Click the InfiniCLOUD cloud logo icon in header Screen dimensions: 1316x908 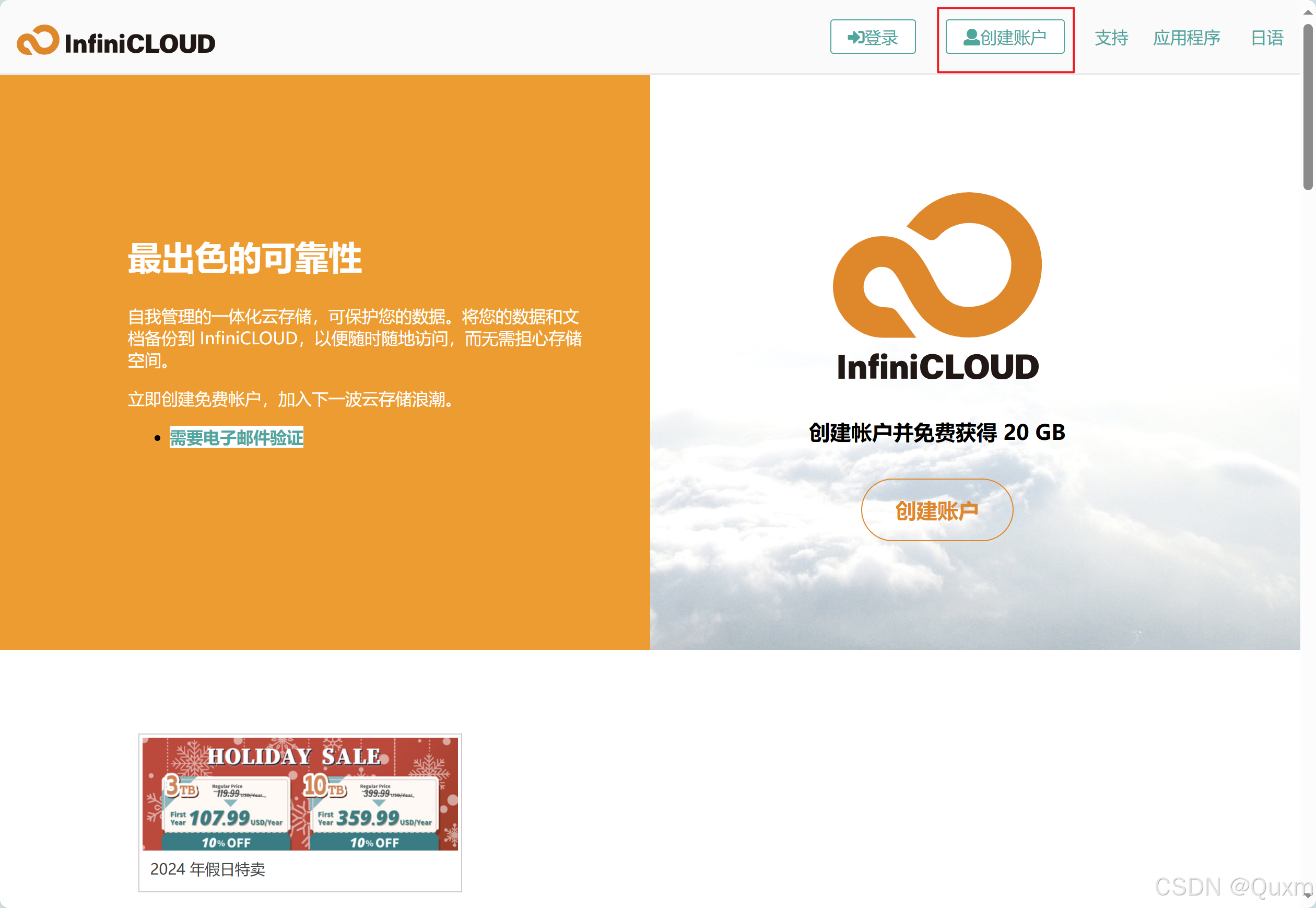point(38,40)
